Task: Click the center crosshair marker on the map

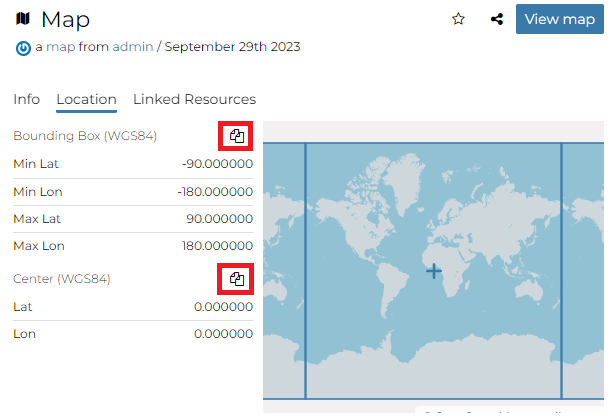Action: pos(433,271)
